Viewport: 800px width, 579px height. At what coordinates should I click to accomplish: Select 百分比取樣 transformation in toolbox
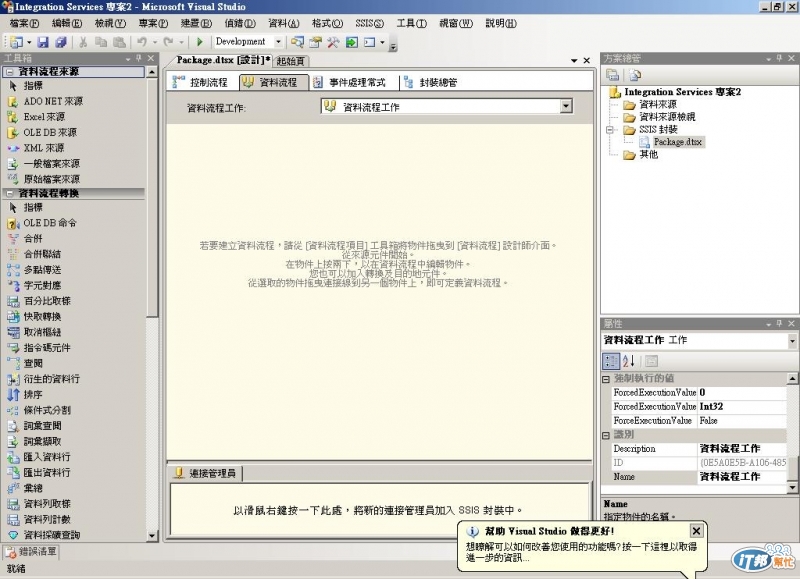pyautogui.click(x=39, y=301)
